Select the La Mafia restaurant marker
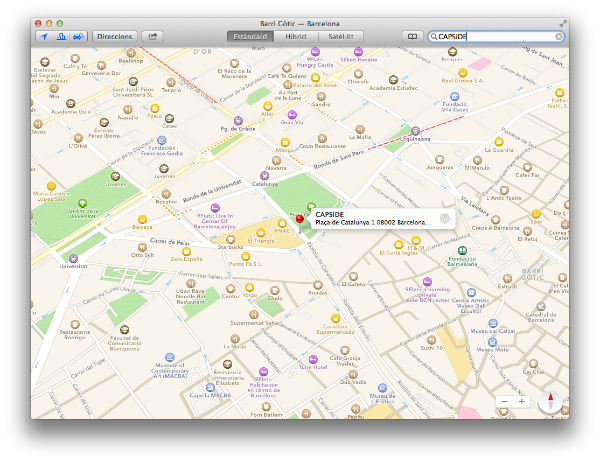 360,129
